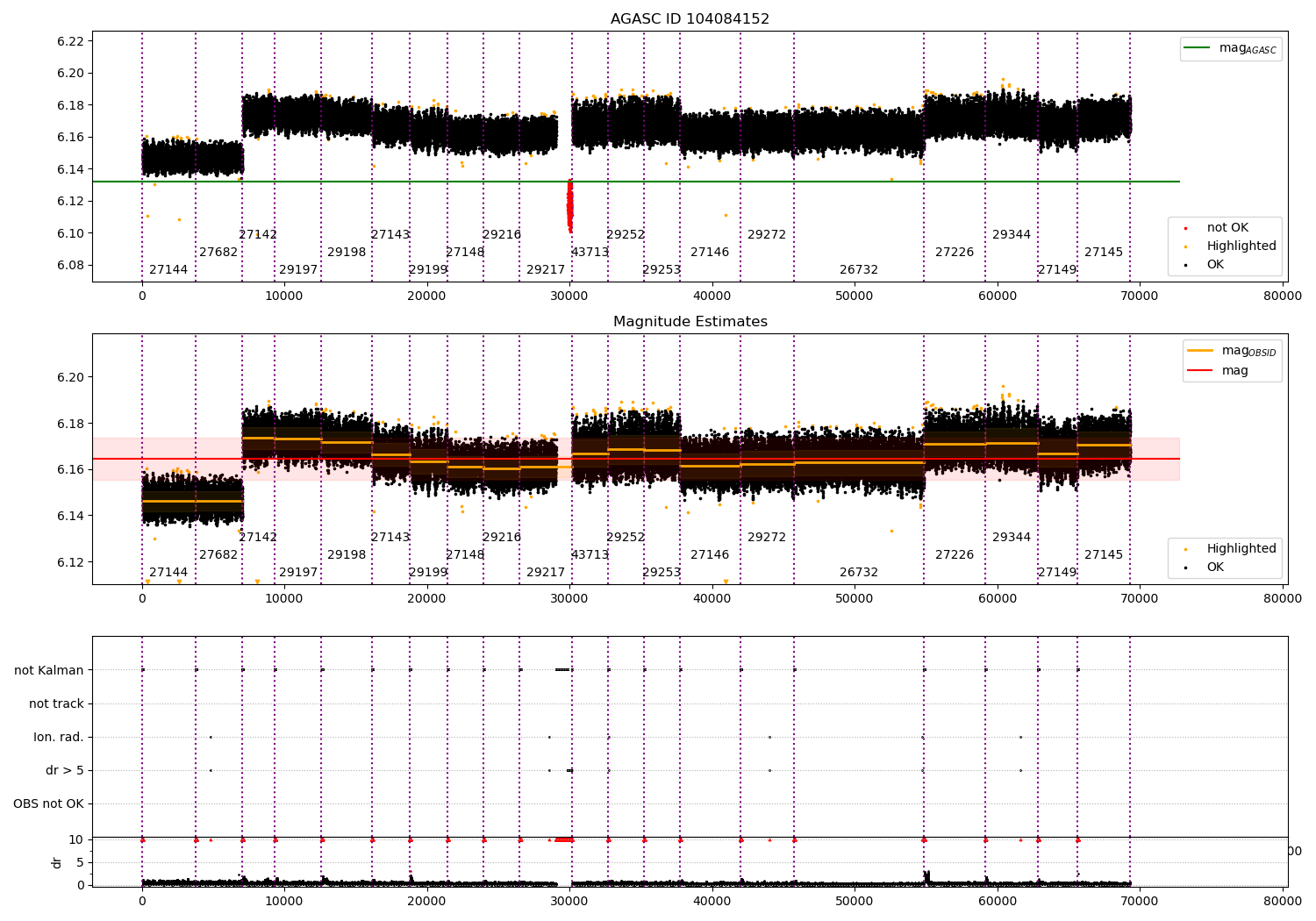
Task: Click OBSID label 27145 in Magnitude Estimates plot
Action: [x=1104, y=554]
